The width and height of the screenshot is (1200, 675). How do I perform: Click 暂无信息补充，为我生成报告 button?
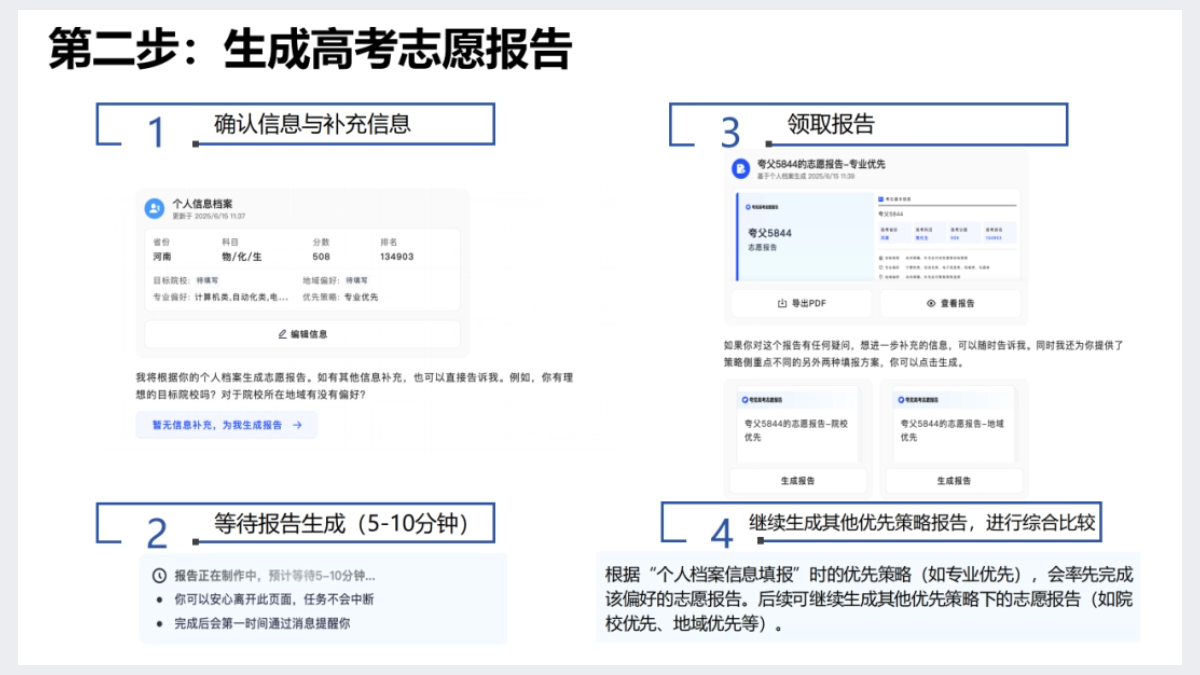click(226, 425)
